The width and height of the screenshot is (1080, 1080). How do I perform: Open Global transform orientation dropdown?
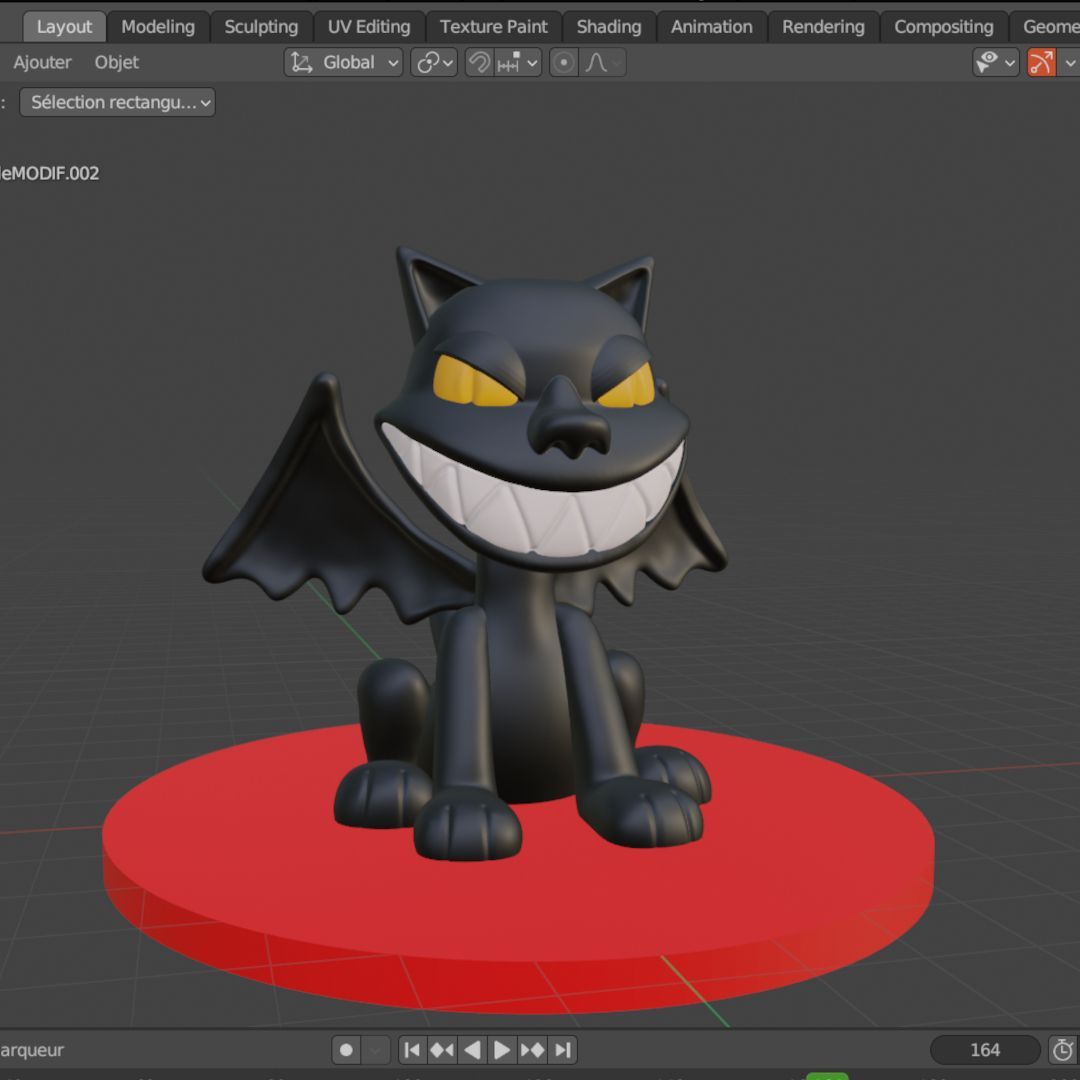coord(344,63)
